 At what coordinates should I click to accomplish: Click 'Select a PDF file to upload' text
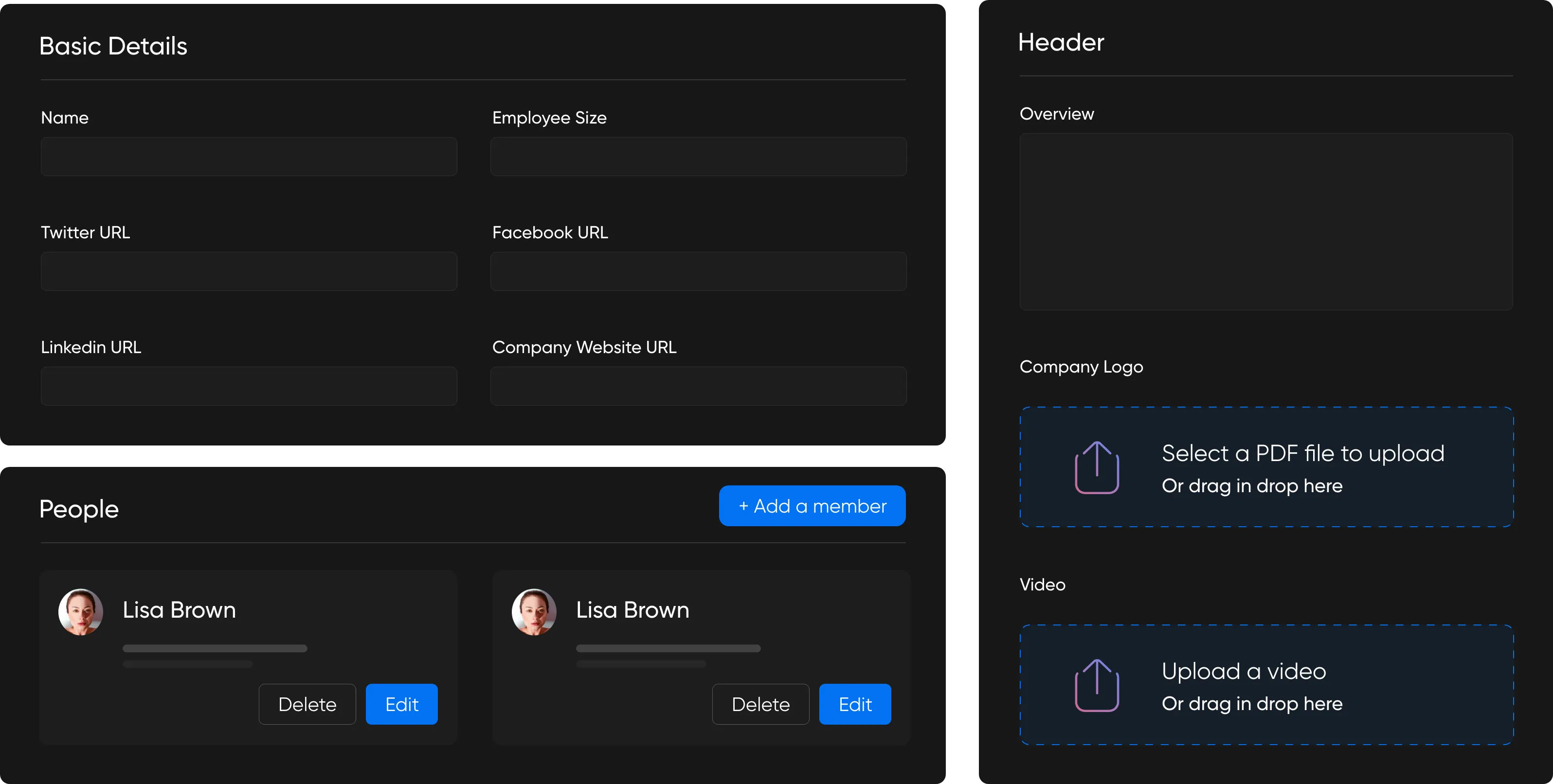[x=1303, y=453]
